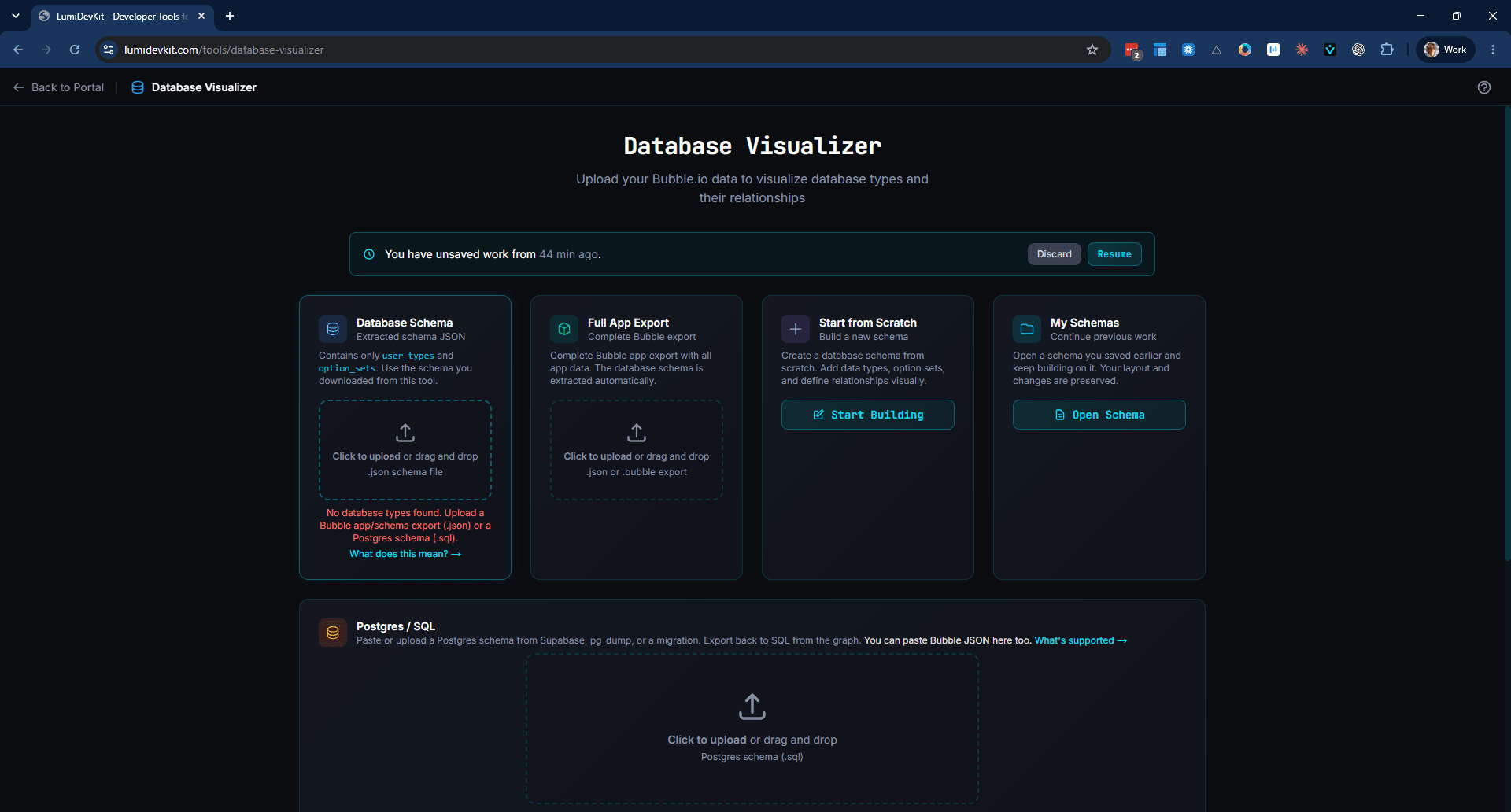Image resolution: width=1511 pixels, height=812 pixels.
Task: Click the red extension icon with badge 2
Action: (x=1132, y=50)
